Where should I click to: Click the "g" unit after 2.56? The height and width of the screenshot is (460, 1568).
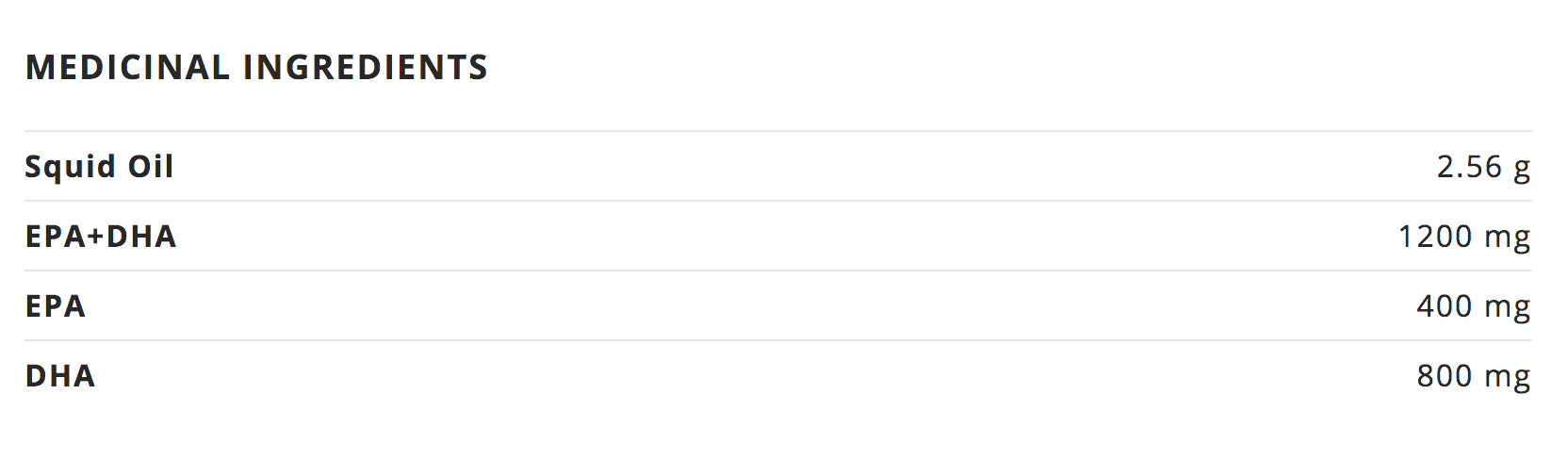click(x=1522, y=169)
